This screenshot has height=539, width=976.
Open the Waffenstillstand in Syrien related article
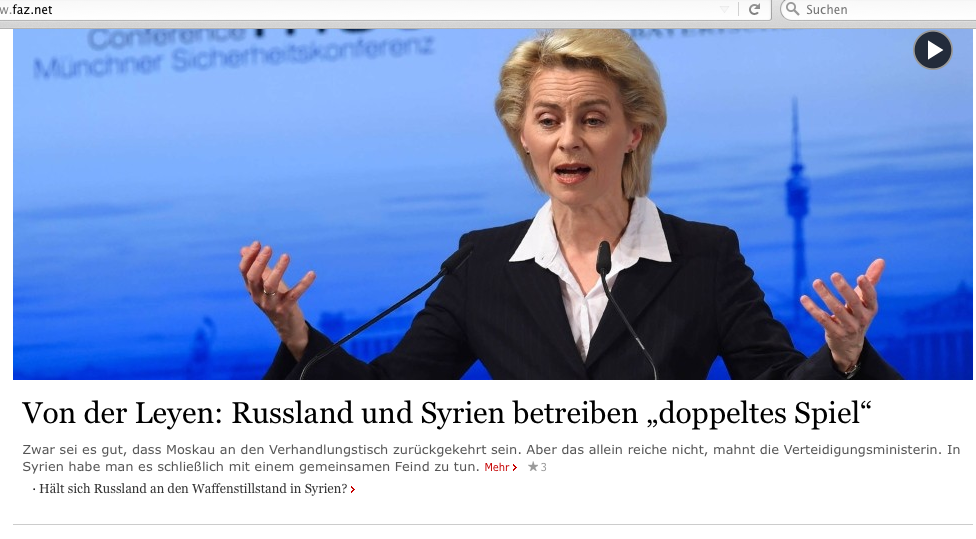point(193,489)
